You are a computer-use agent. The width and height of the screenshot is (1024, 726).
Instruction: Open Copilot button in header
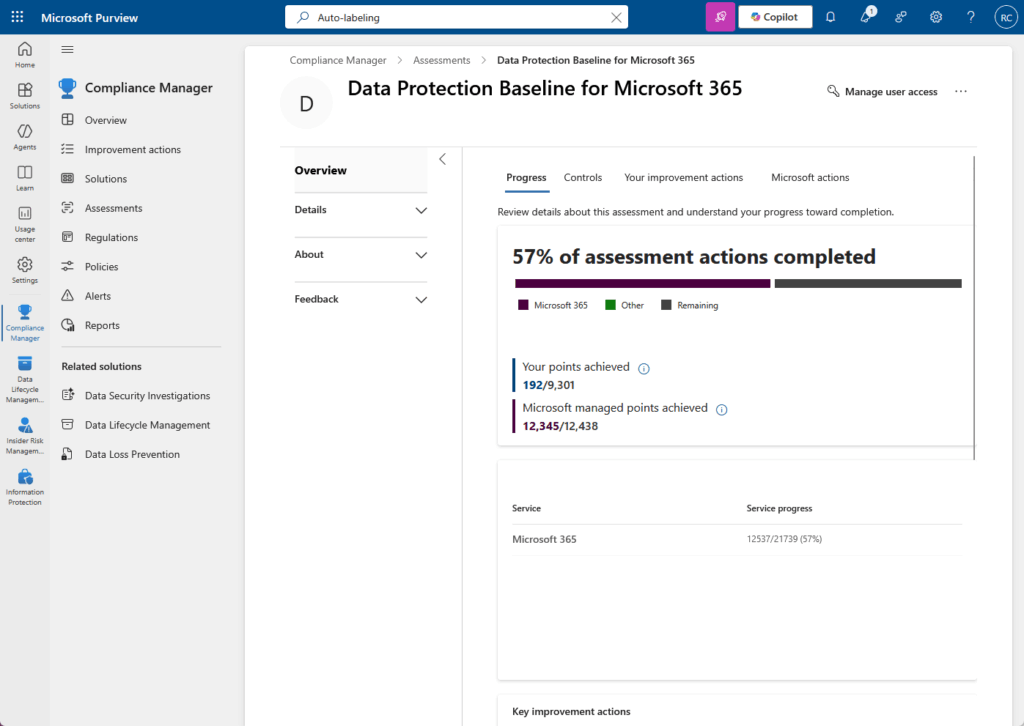(775, 17)
